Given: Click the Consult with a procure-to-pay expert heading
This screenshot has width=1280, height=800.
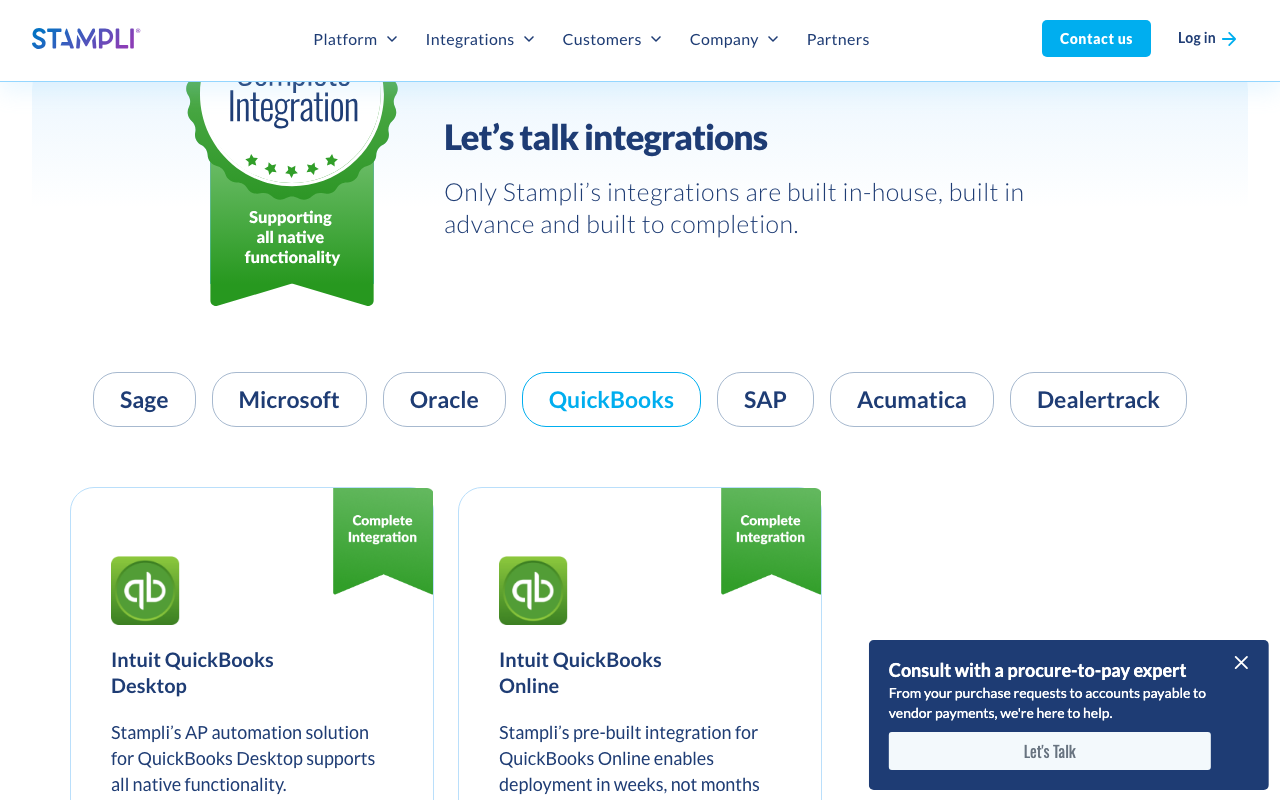Looking at the screenshot, I should (x=1038, y=670).
